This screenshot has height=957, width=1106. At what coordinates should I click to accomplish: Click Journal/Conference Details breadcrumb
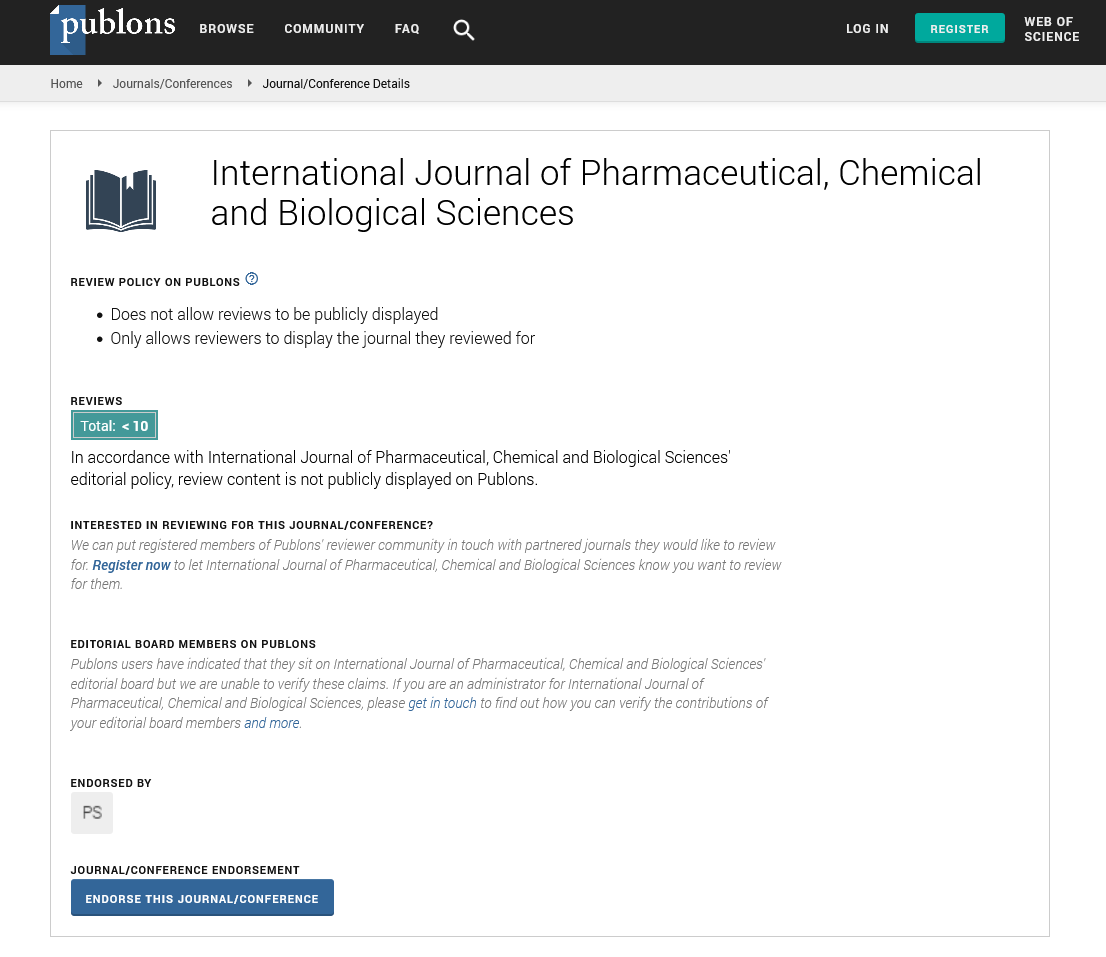[x=336, y=84]
